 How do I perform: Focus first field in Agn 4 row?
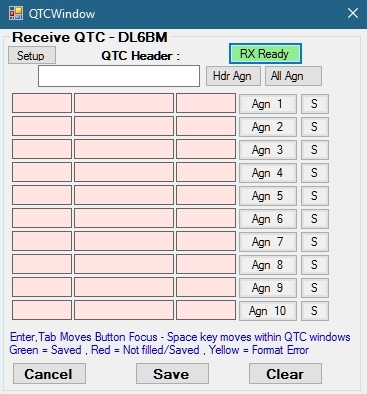(42, 172)
